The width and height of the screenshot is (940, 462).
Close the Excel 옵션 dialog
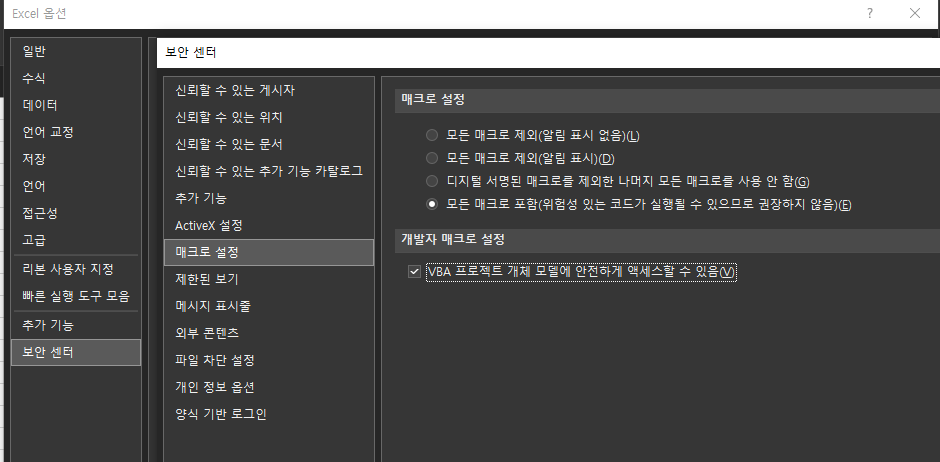coord(915,13)
